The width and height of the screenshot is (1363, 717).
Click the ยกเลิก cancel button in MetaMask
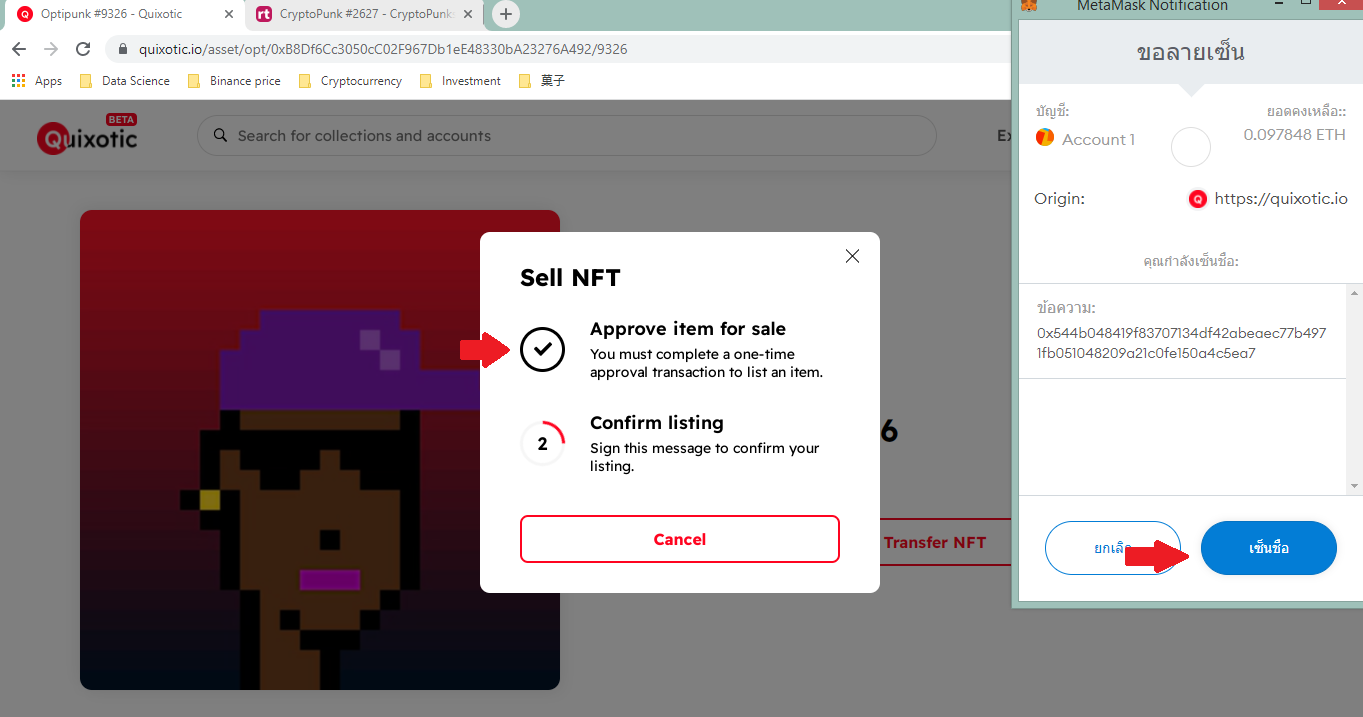(1113, 548)
